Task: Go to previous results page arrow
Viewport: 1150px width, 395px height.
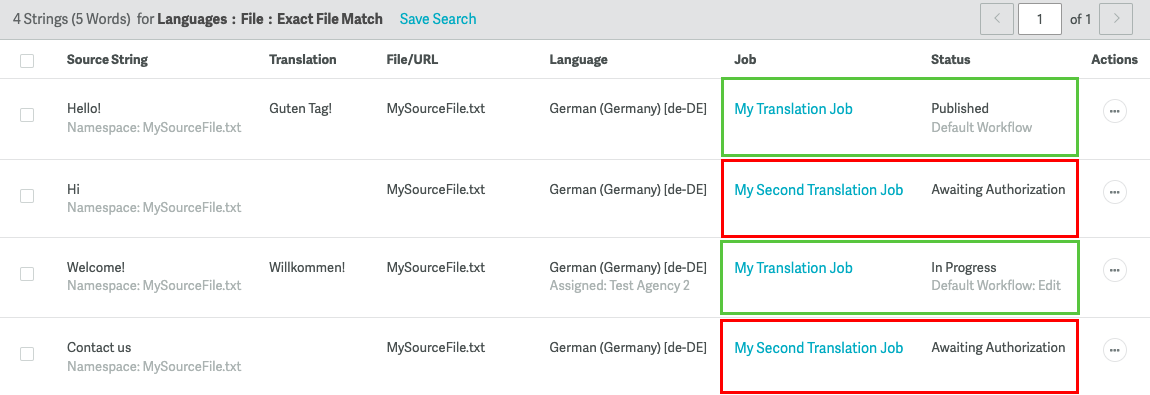Action: point(997,19)
